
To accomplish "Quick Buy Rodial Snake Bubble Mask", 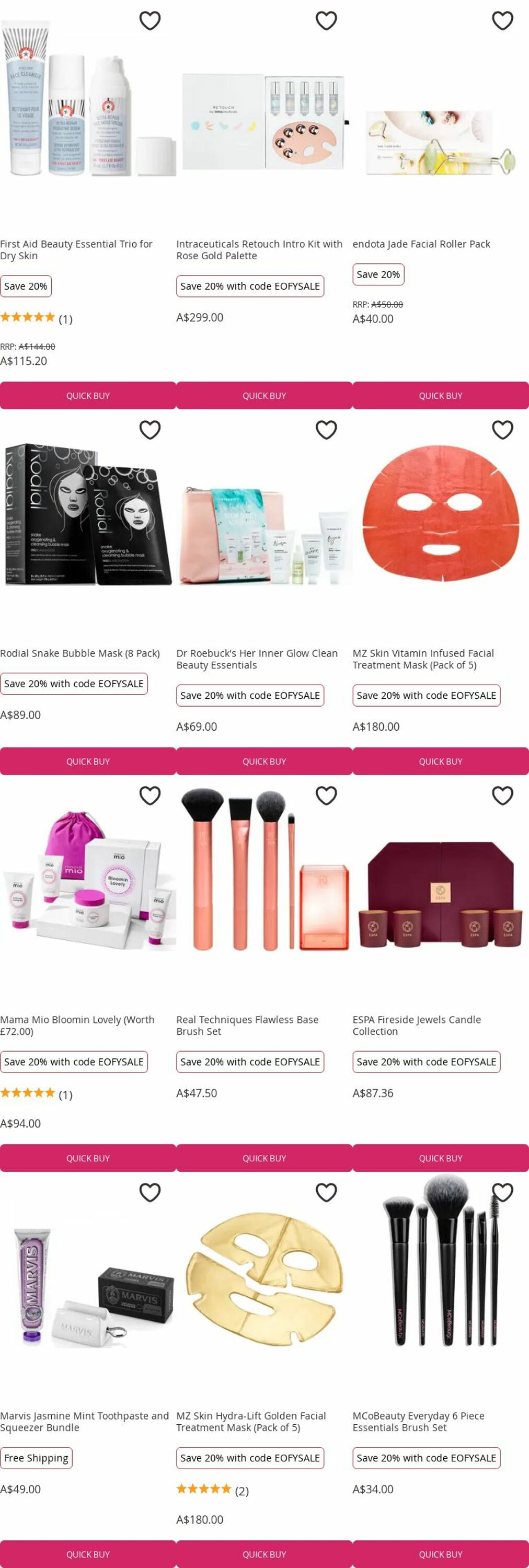I will [88, 761].
